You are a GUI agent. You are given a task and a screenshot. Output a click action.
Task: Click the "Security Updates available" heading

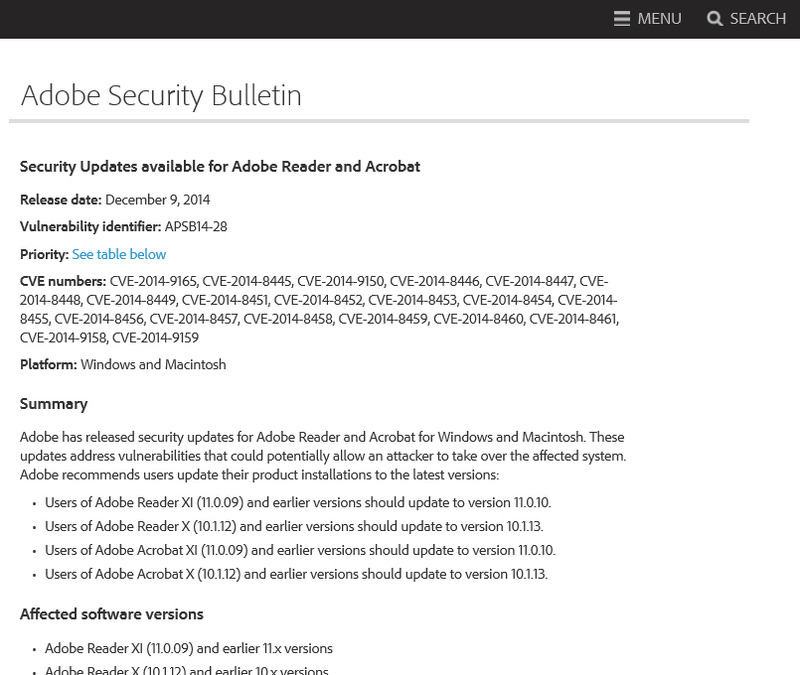(x=220, y=167)
